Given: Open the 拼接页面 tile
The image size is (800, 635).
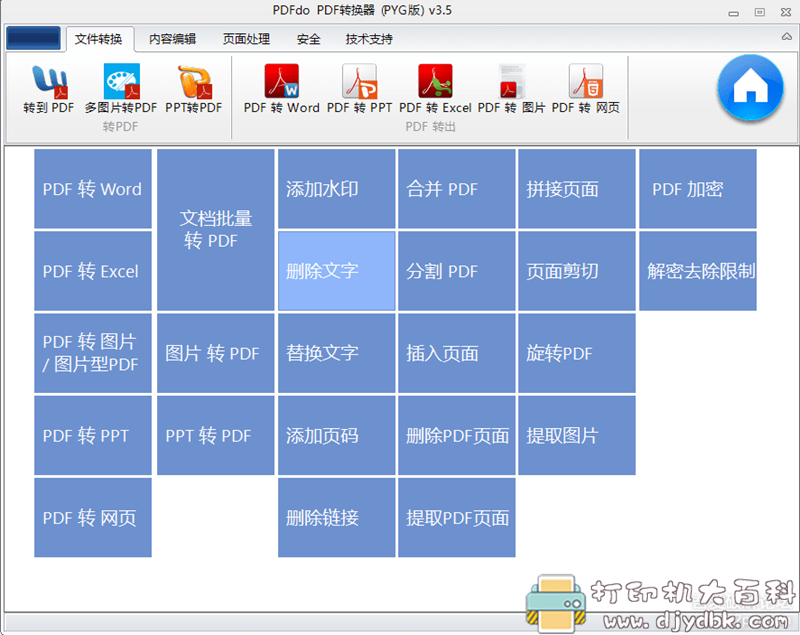Looking at the screenshot, I should [x=577, y=189].
